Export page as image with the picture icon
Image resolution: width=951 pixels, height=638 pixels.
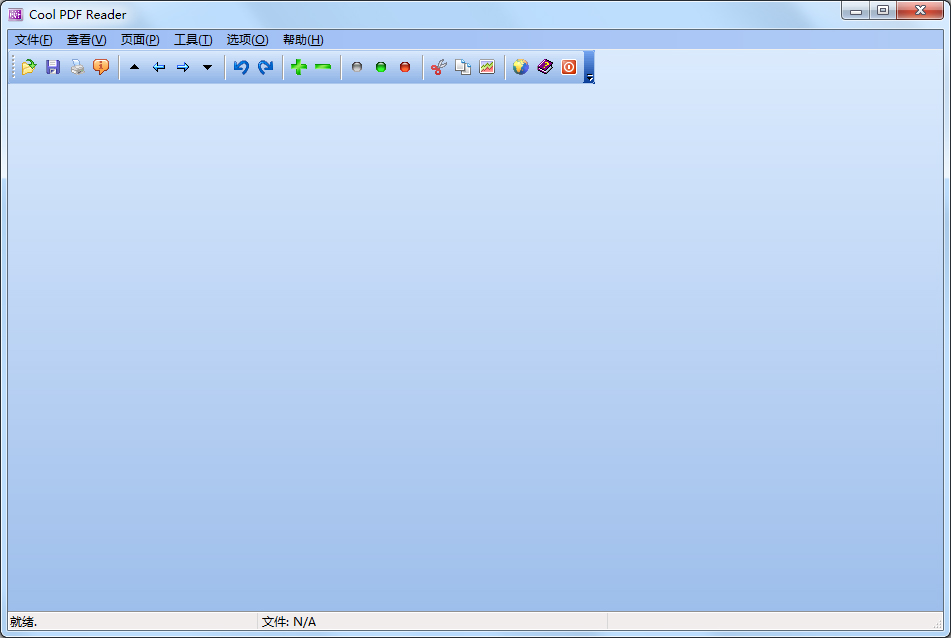point(486,67)
